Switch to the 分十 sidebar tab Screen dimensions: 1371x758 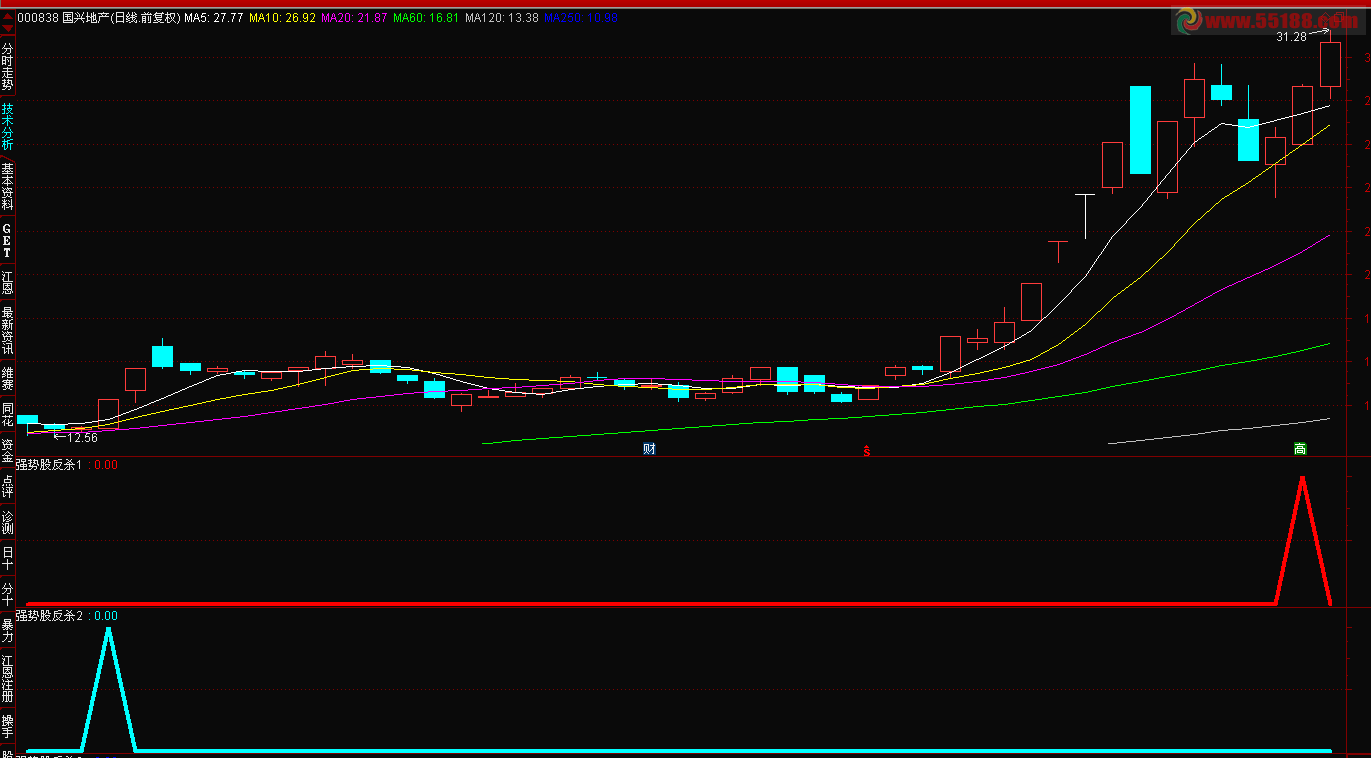tap(7, 594)
